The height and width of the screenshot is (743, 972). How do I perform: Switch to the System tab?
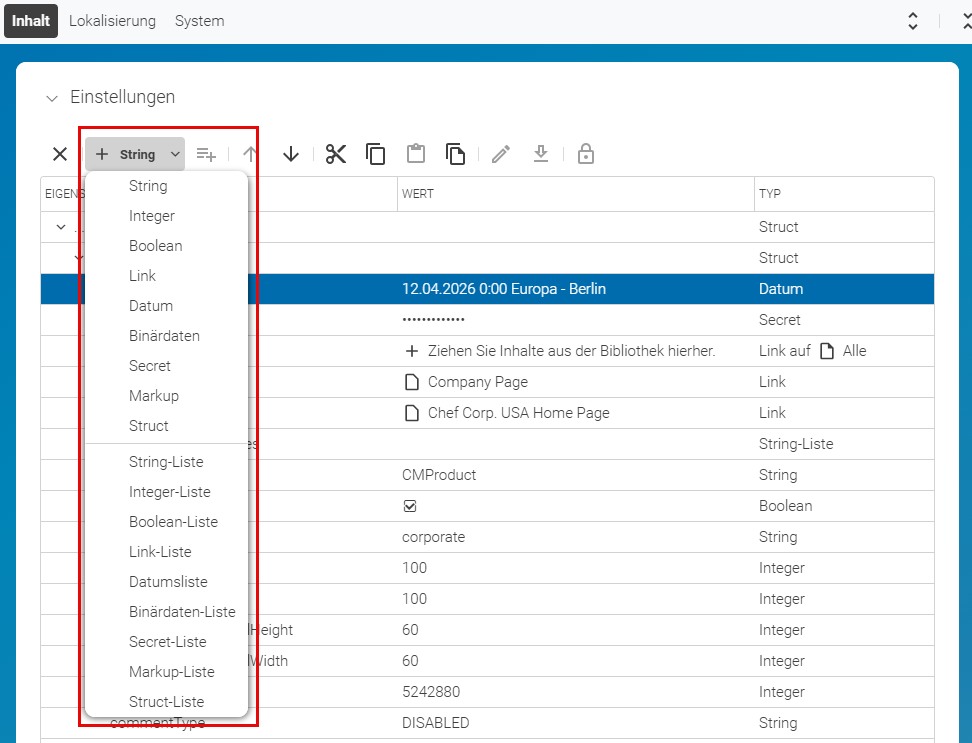click(200, 20)
